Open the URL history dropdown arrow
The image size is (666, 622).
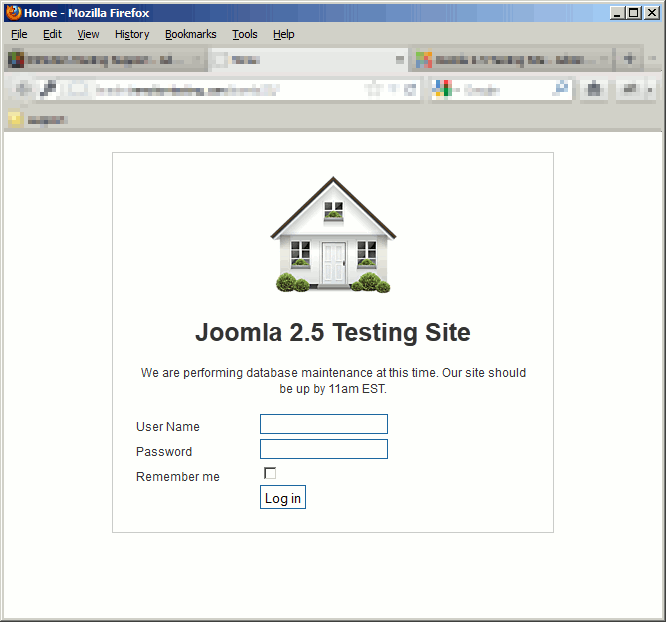(x=393, y=89)
